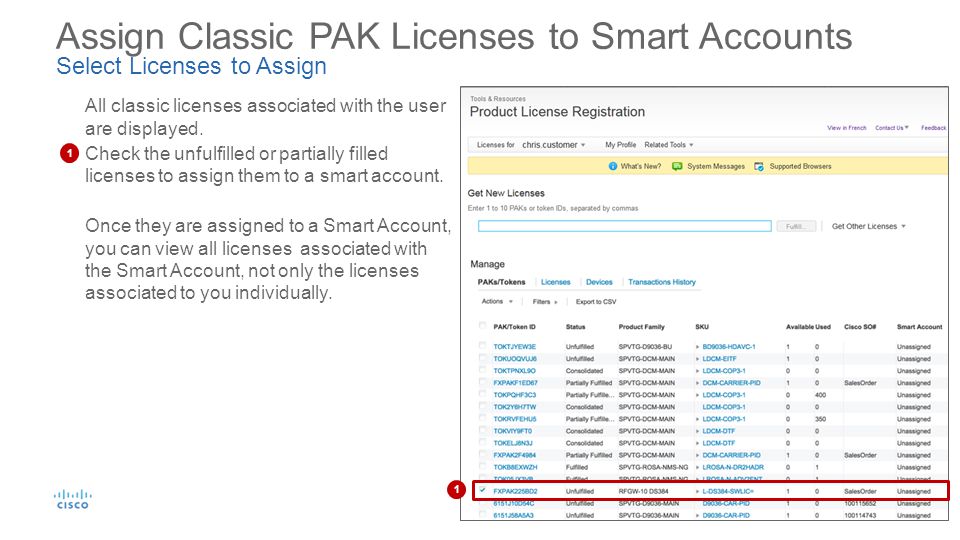Sort by PAK/Token ID column header

[x=514, y=327]
